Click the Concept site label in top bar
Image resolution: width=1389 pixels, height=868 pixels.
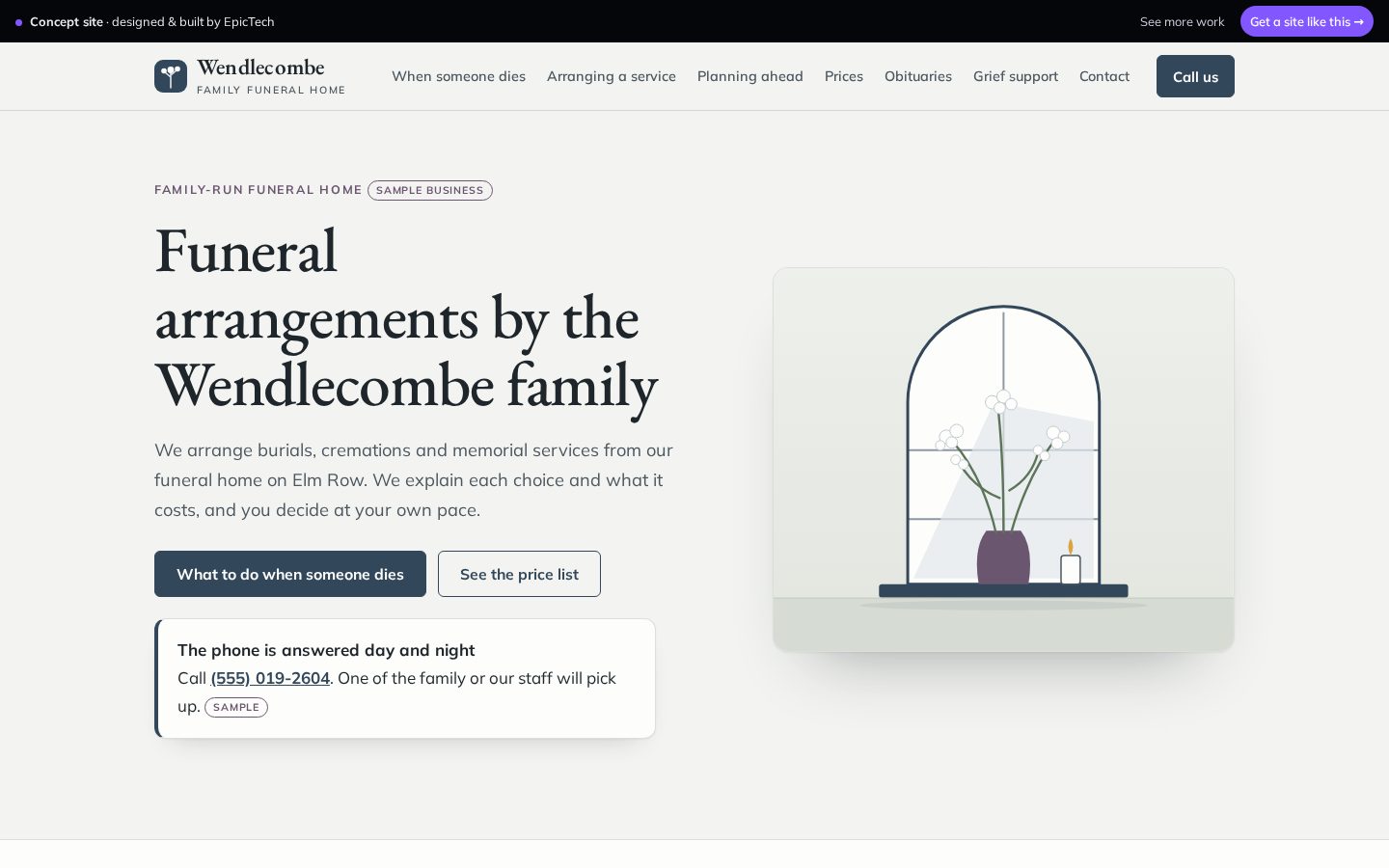pyautogui.click(x=67, y=21)
